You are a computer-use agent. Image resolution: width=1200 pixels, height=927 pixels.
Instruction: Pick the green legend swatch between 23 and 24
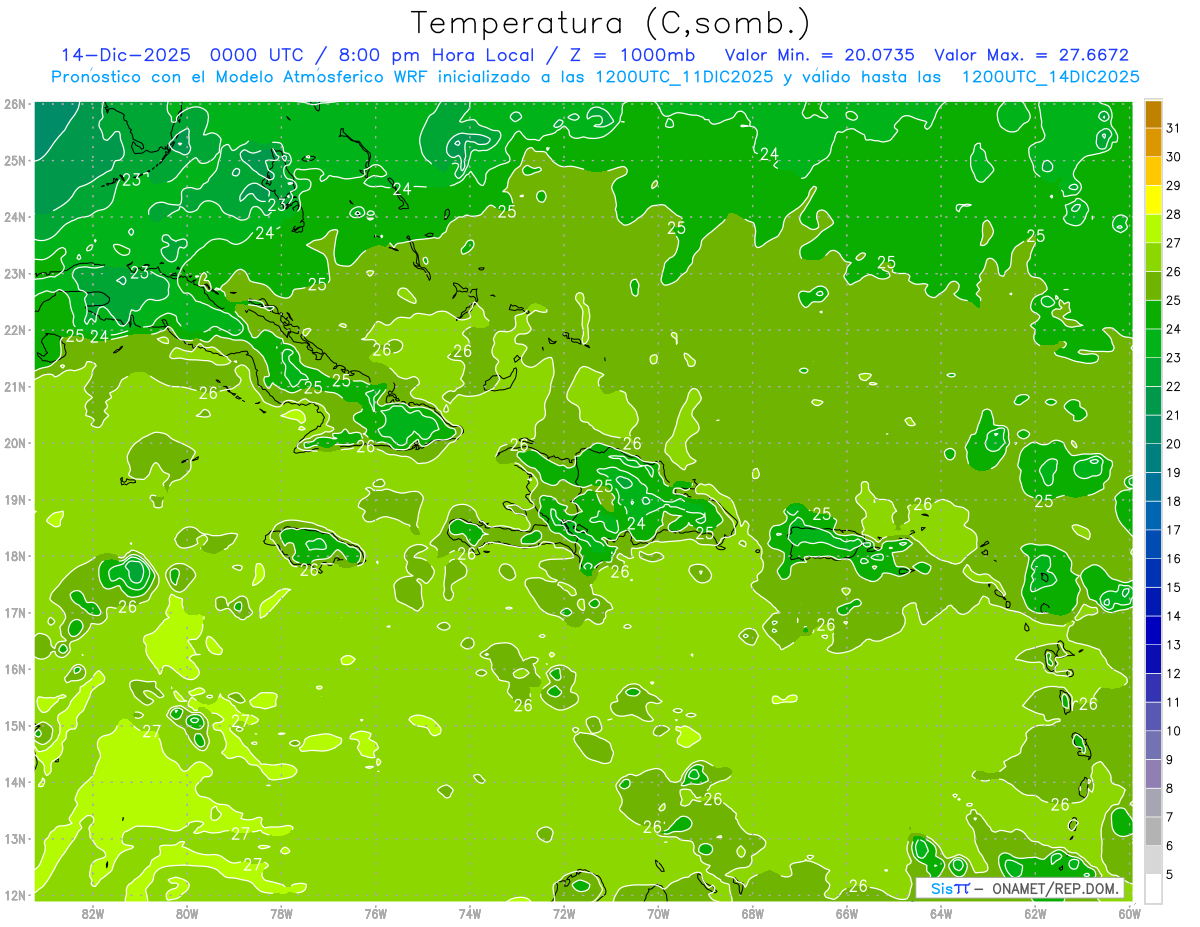[x=1154, y=343]
